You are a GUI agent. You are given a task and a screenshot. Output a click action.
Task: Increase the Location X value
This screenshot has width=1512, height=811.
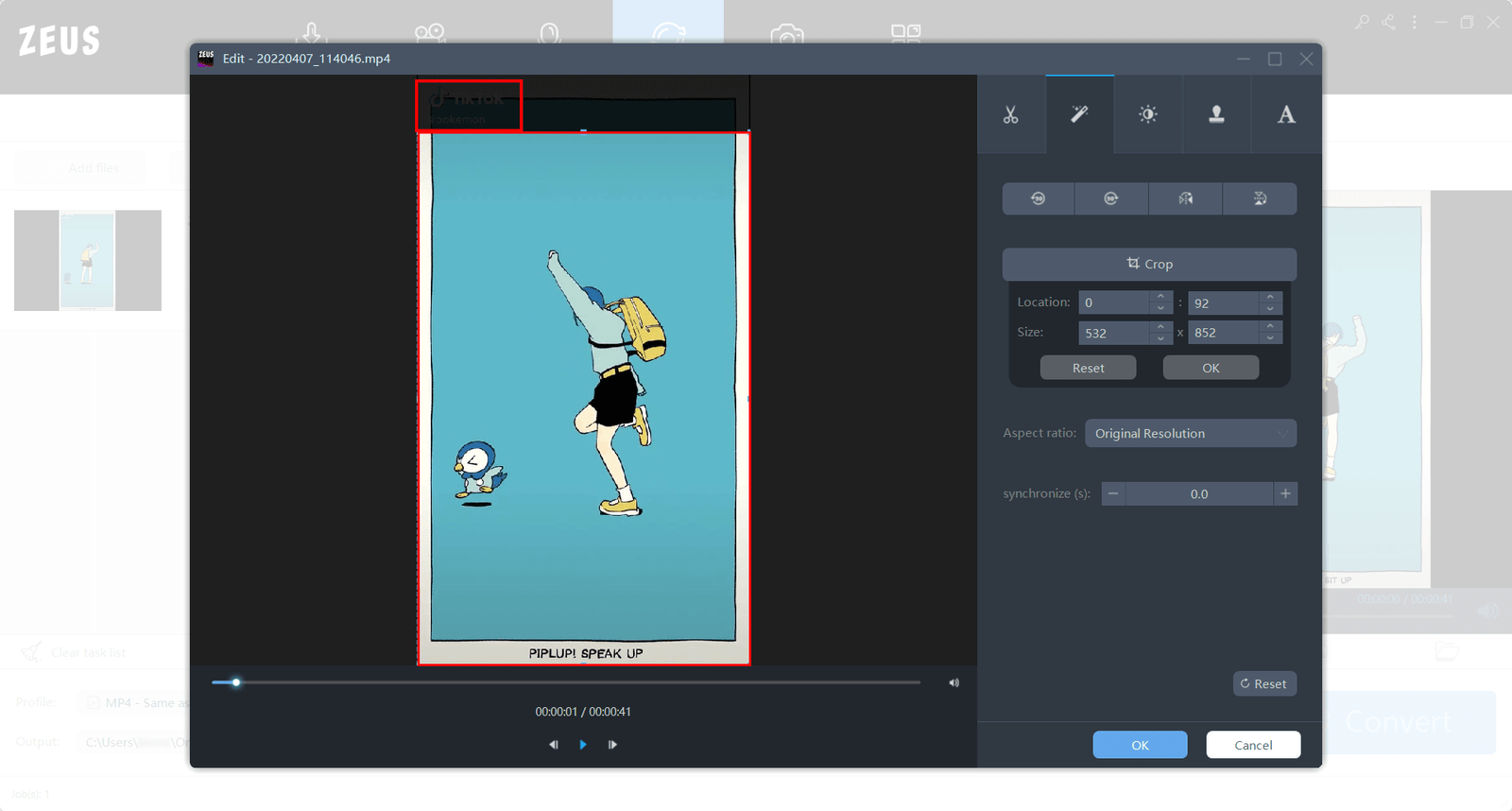coord(1160,297)
